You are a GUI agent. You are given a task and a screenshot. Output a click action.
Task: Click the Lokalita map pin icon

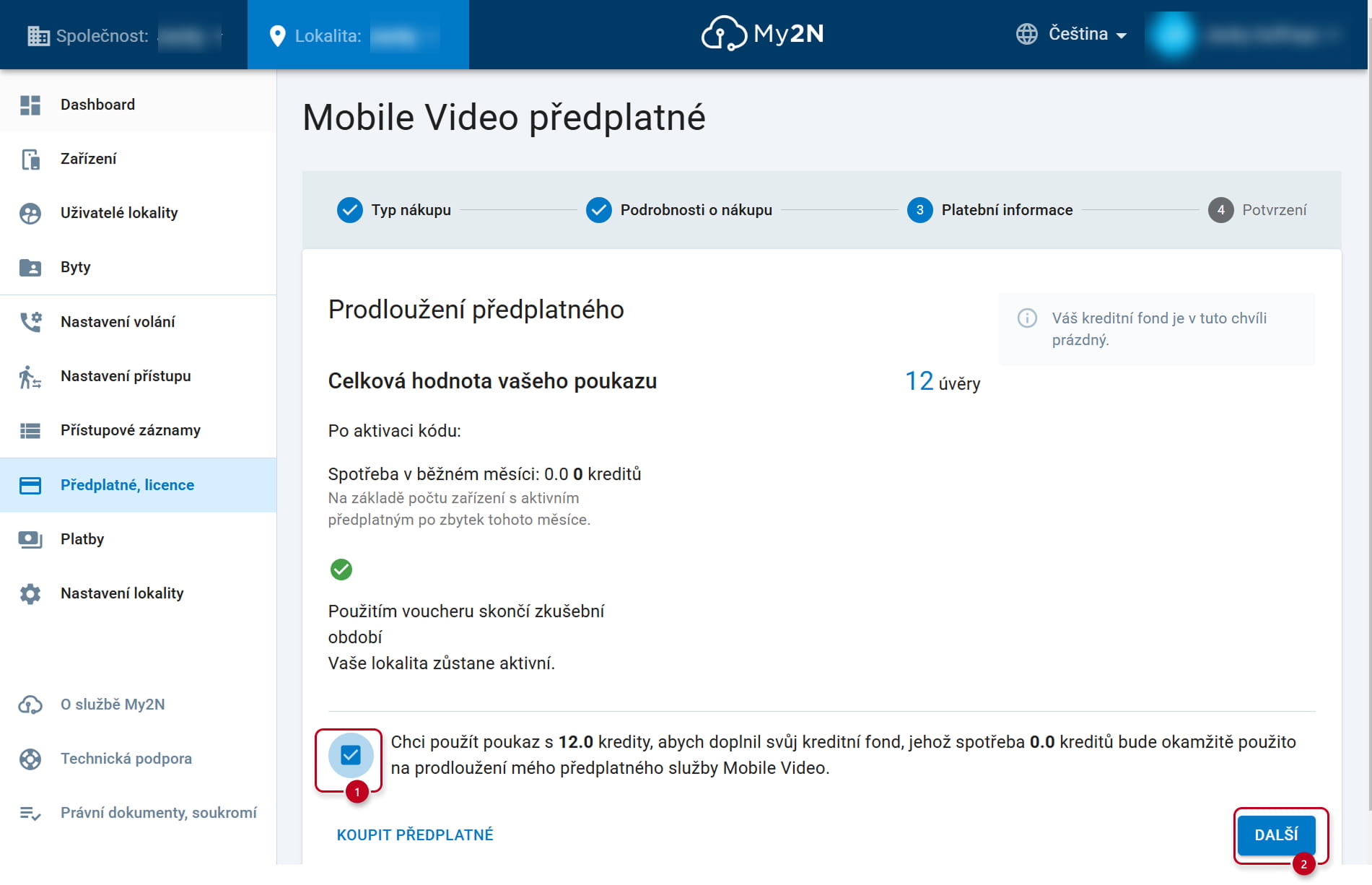[x=277, y=36]
